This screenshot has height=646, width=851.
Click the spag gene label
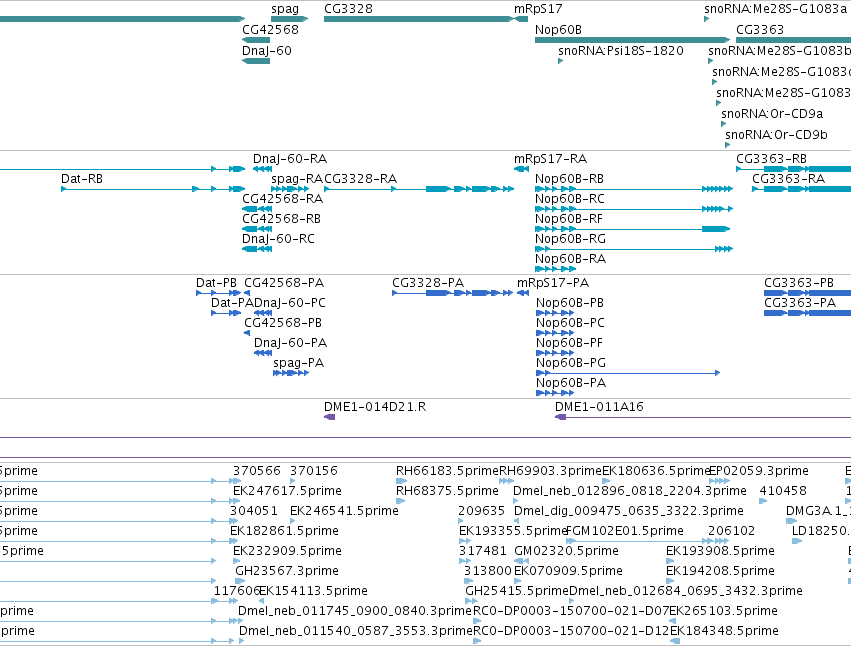pyautogui.click(x=285, y=9)
